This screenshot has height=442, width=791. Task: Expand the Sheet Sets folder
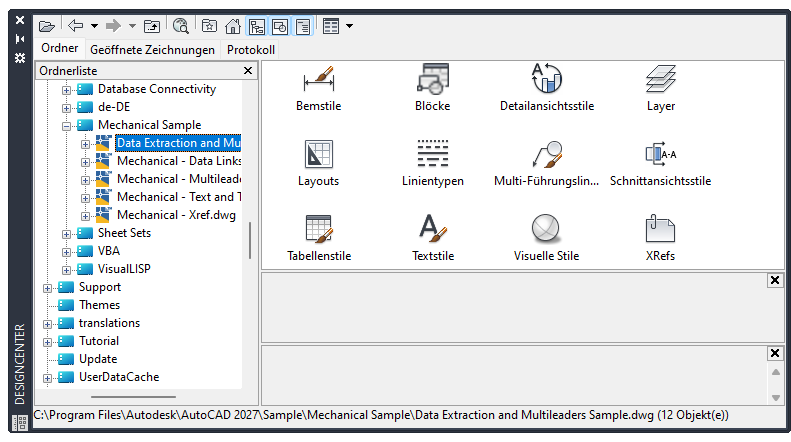(66, 234)
